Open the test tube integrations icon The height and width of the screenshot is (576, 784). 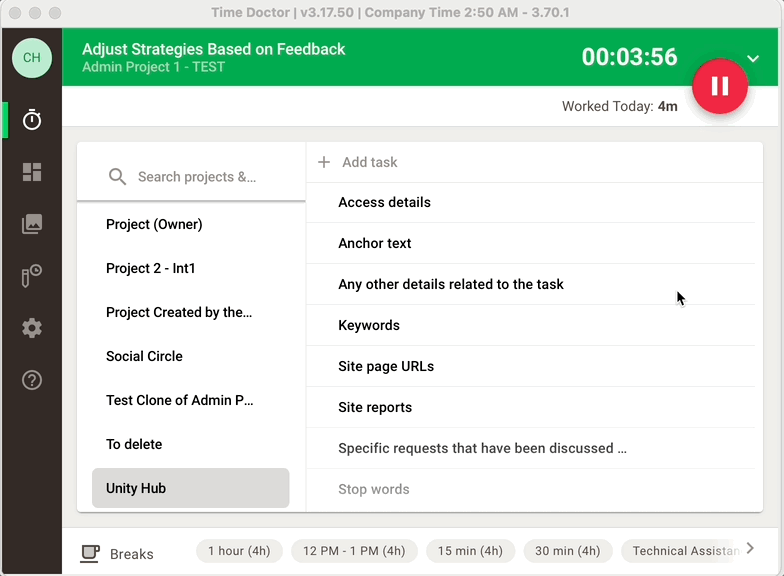[32, 276]
